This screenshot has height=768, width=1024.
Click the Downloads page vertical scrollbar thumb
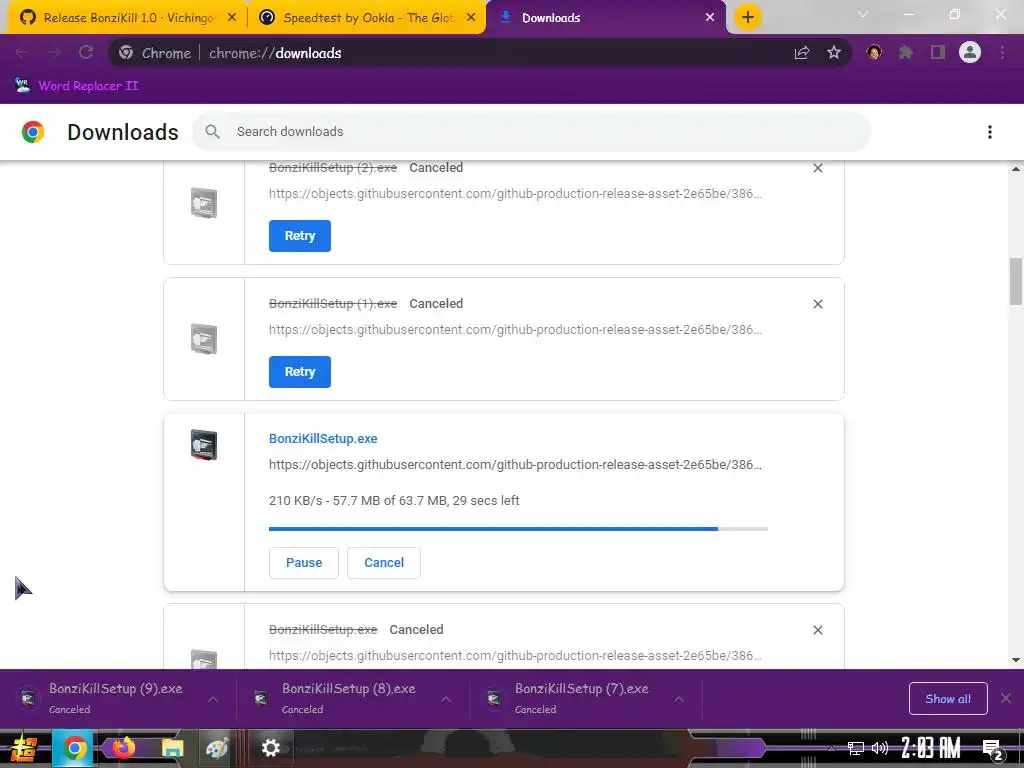(x=1016, y=281)
